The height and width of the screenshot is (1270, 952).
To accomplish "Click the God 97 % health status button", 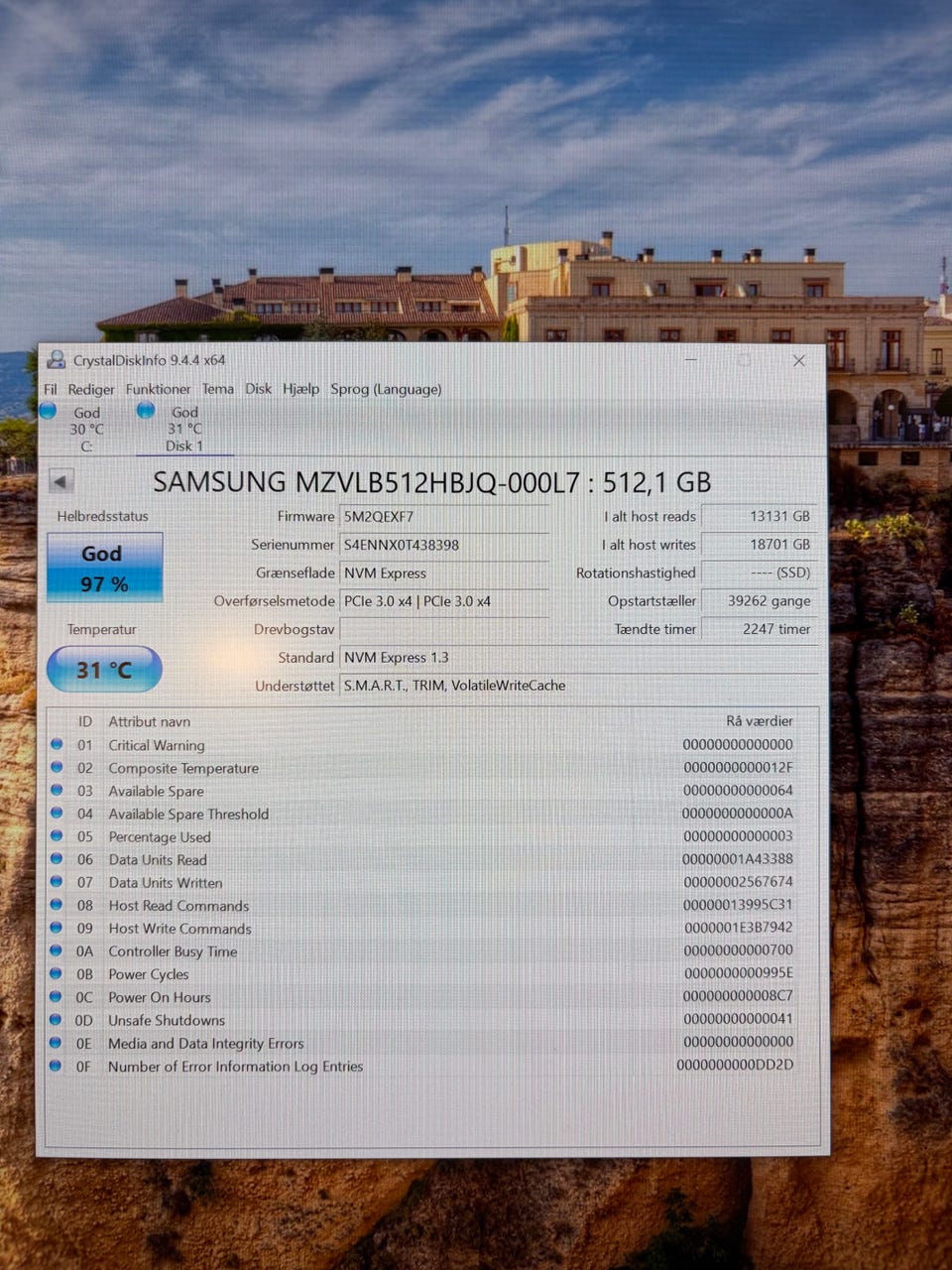I will pyautogui.click(x=104, y=568).
